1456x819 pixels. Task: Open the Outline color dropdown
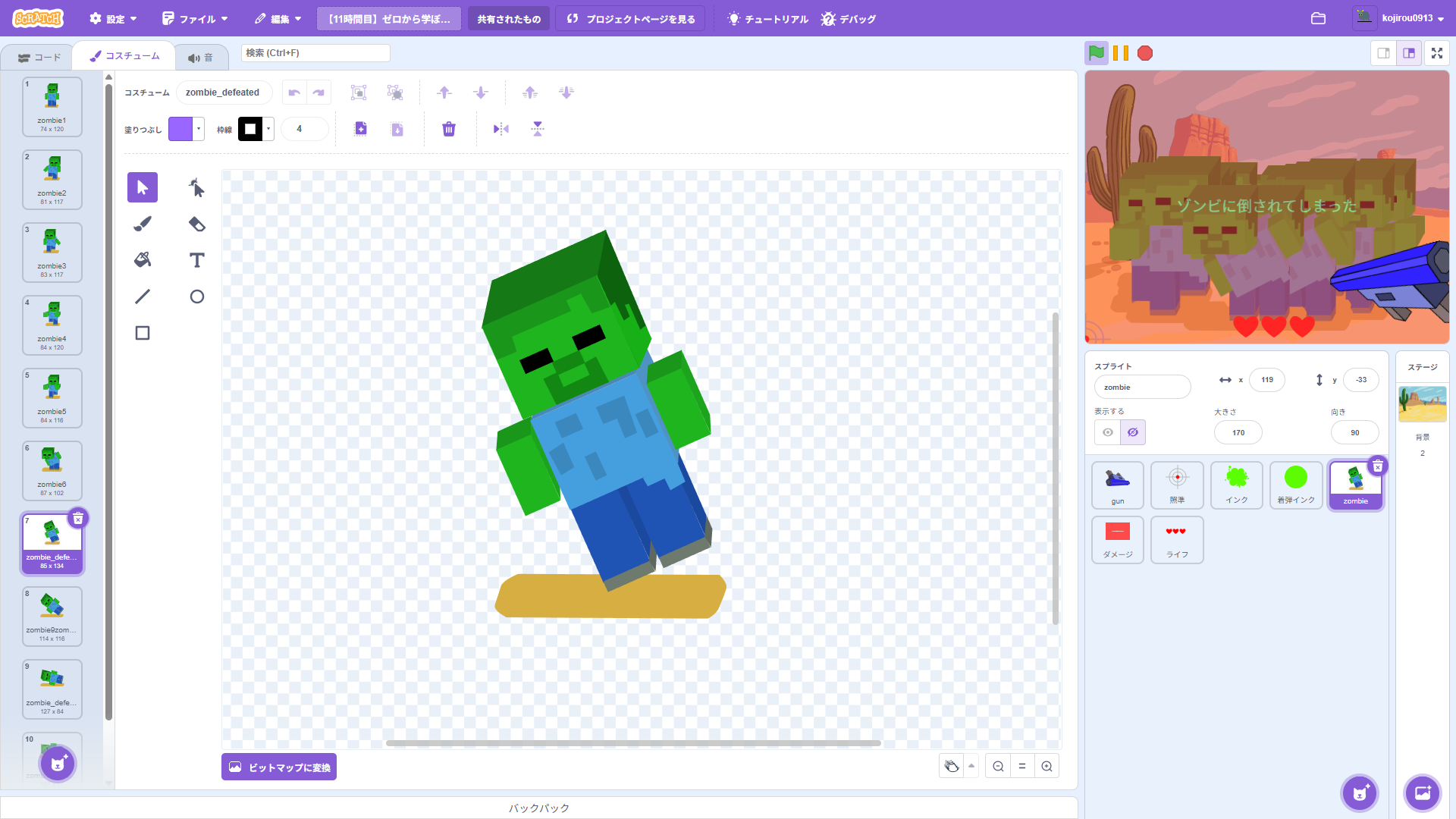click(268, 129)
